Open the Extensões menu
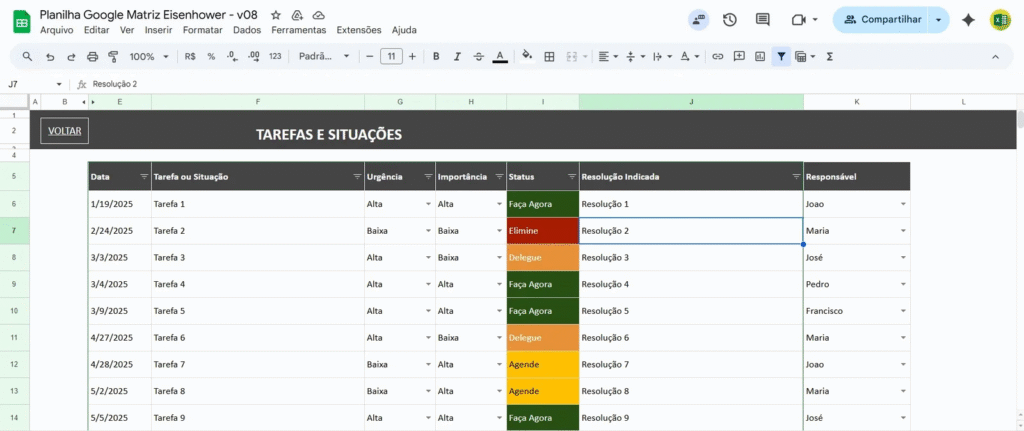The width and height of the screenshot is (1024, 431). [359, 30]
